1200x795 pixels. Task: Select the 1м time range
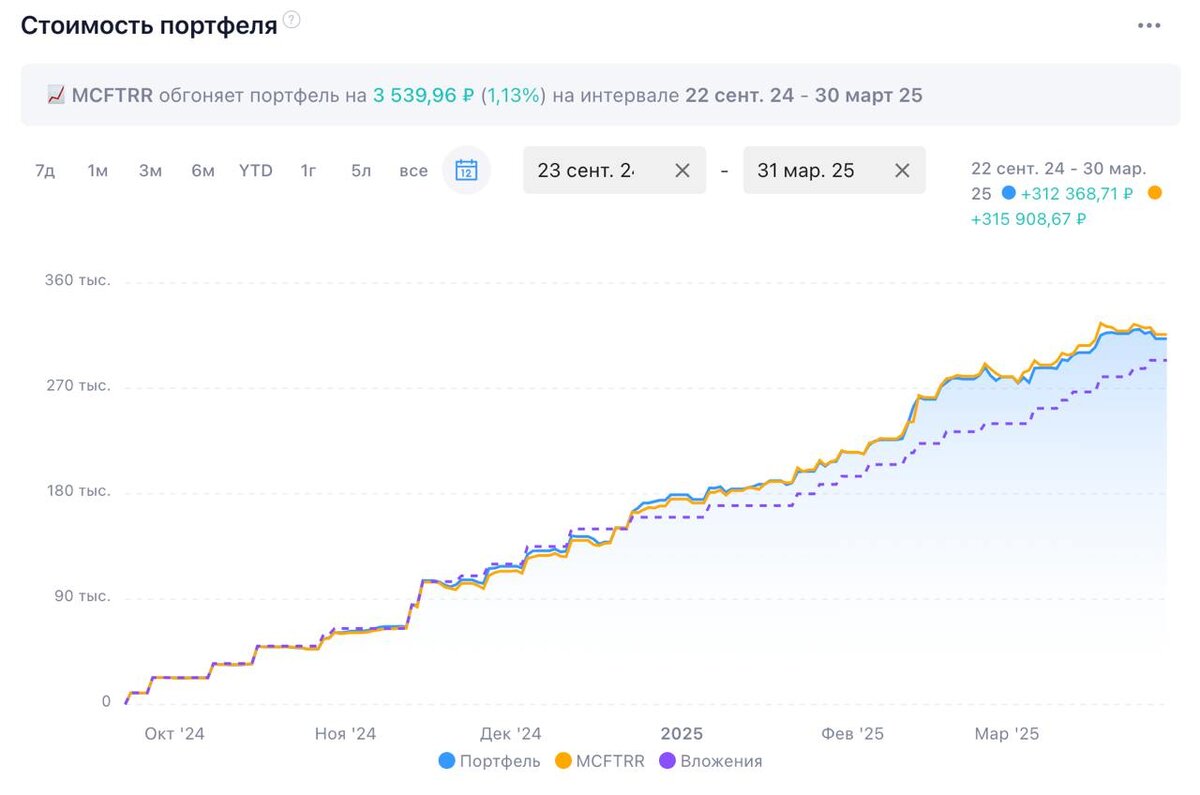(x=97, y=170)
